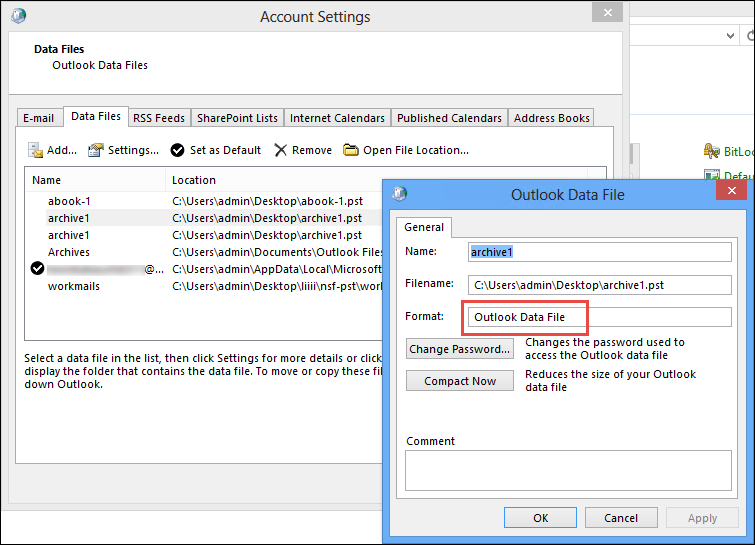Click dropdown chevron in background window

730,36
